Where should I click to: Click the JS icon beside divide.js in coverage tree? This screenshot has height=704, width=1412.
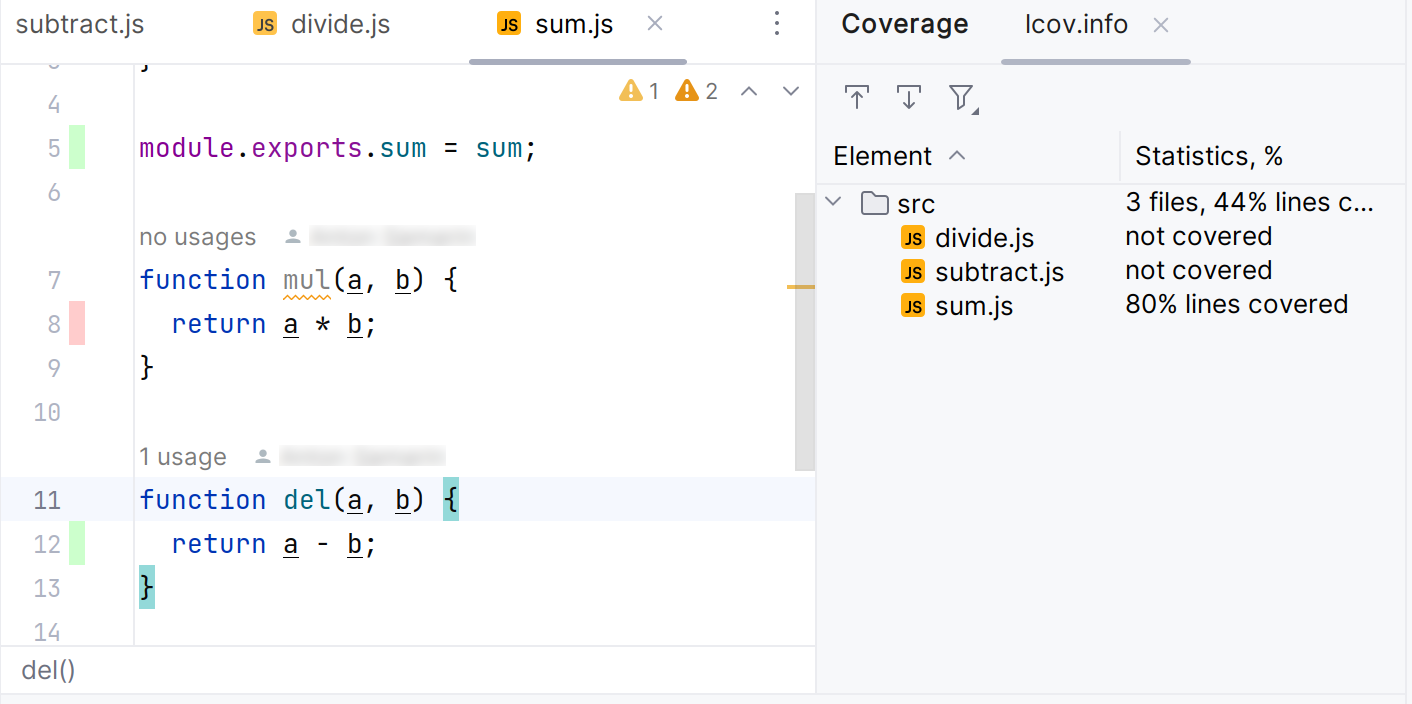(x=913, y=238)
